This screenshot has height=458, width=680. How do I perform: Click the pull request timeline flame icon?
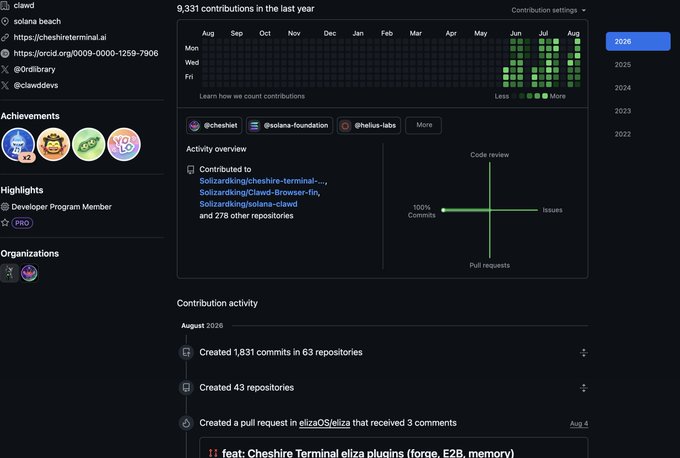tap(186, 423)
